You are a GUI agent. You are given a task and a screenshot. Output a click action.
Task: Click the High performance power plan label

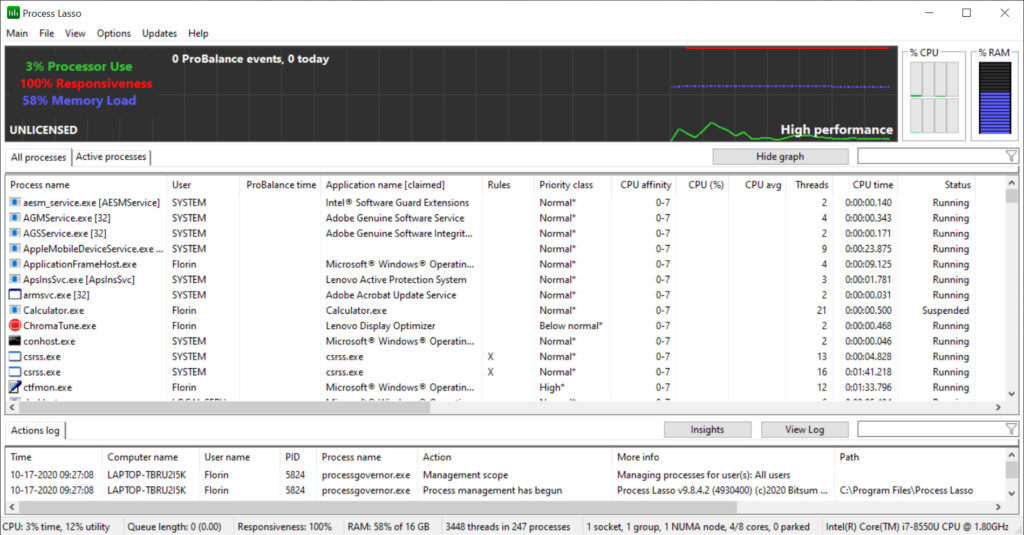point(837,129)
